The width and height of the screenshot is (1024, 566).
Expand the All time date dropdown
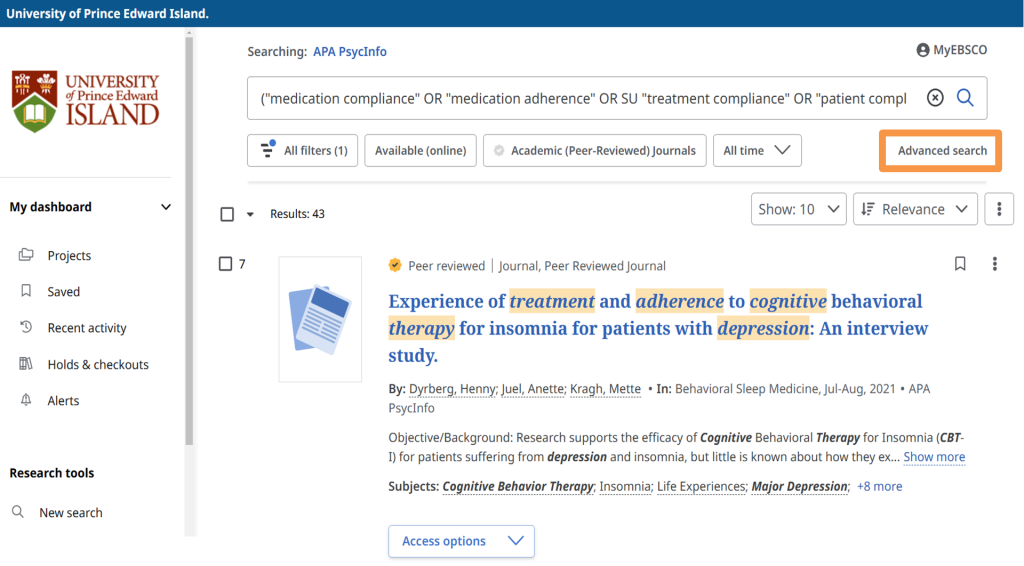point(757,151)
